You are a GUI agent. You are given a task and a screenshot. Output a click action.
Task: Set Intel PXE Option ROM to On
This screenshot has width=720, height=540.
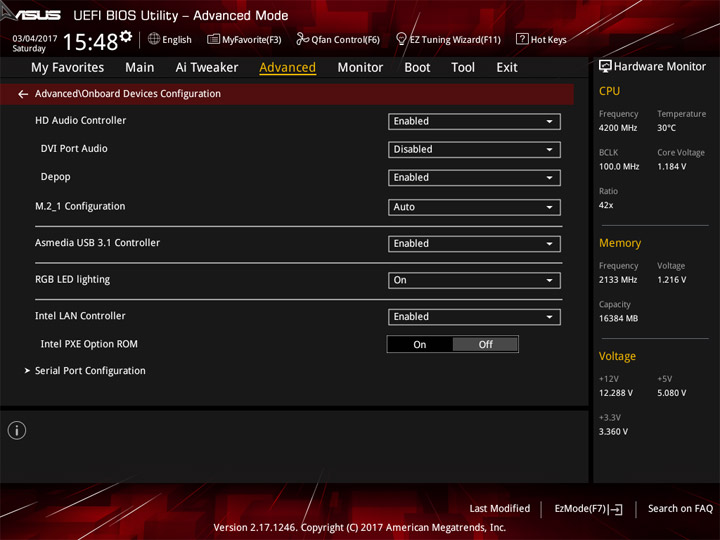[x=420, y=344]
